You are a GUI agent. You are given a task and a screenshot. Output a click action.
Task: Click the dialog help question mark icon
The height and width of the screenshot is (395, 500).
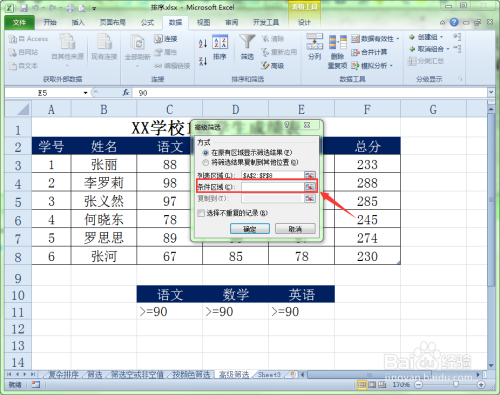point(287,125)
